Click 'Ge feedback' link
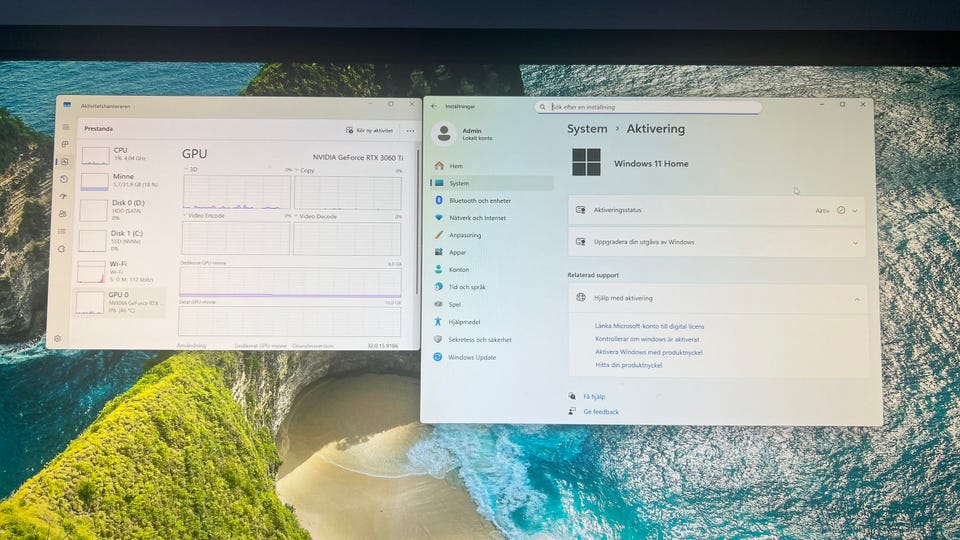The image size is (960, 540). (x=601, y=412)
